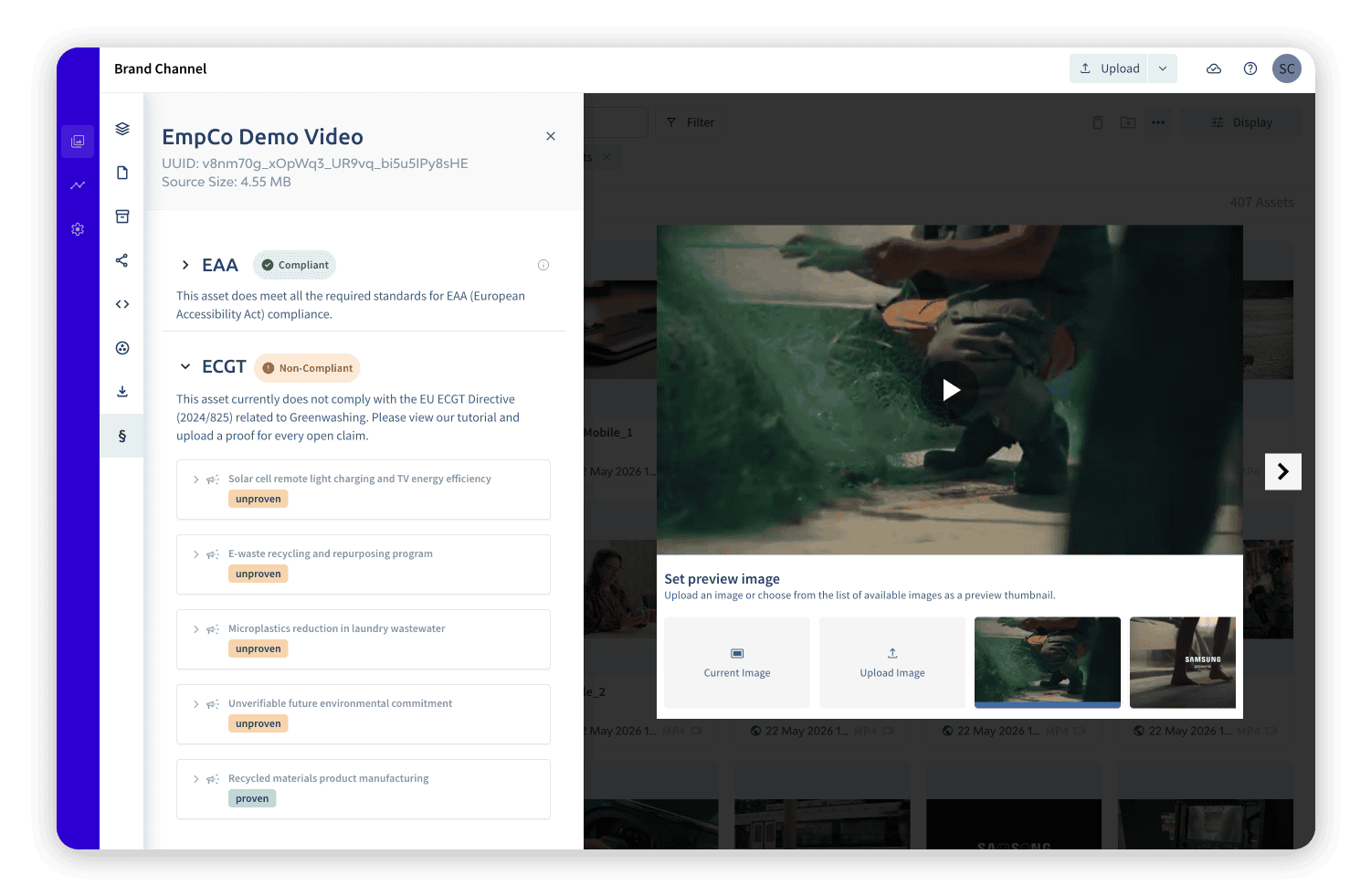Click the move-to-folder icon in asset toolbar
The width and height of the screenshot is (1371, 896).
(x=1128, y=122)
